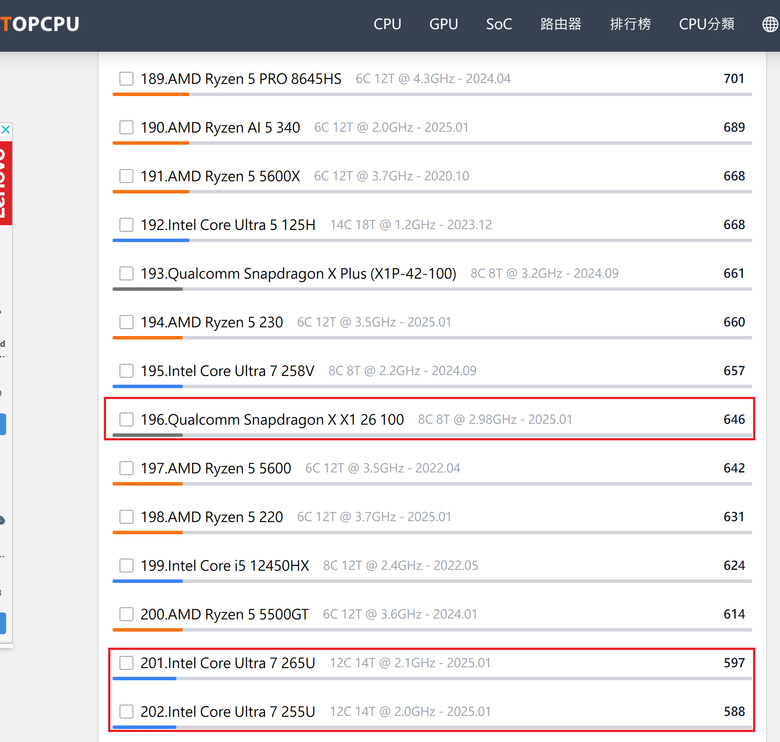Image resolution: width=780 pixels, height=742 pixels.
Task: Open the 排行榜 menu item
Action: 630,24
